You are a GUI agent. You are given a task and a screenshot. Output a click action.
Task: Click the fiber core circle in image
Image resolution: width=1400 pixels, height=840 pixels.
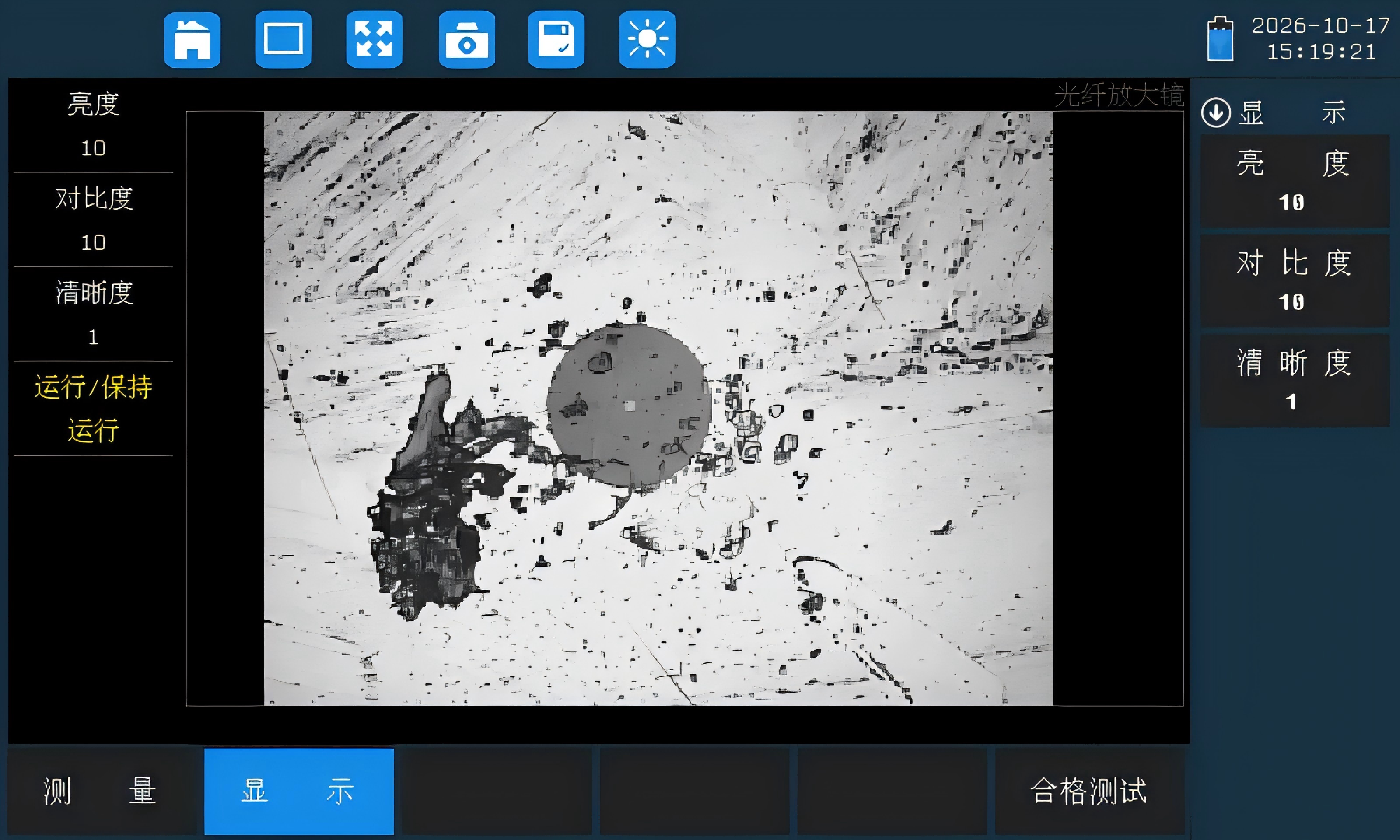tap(629, 405)
